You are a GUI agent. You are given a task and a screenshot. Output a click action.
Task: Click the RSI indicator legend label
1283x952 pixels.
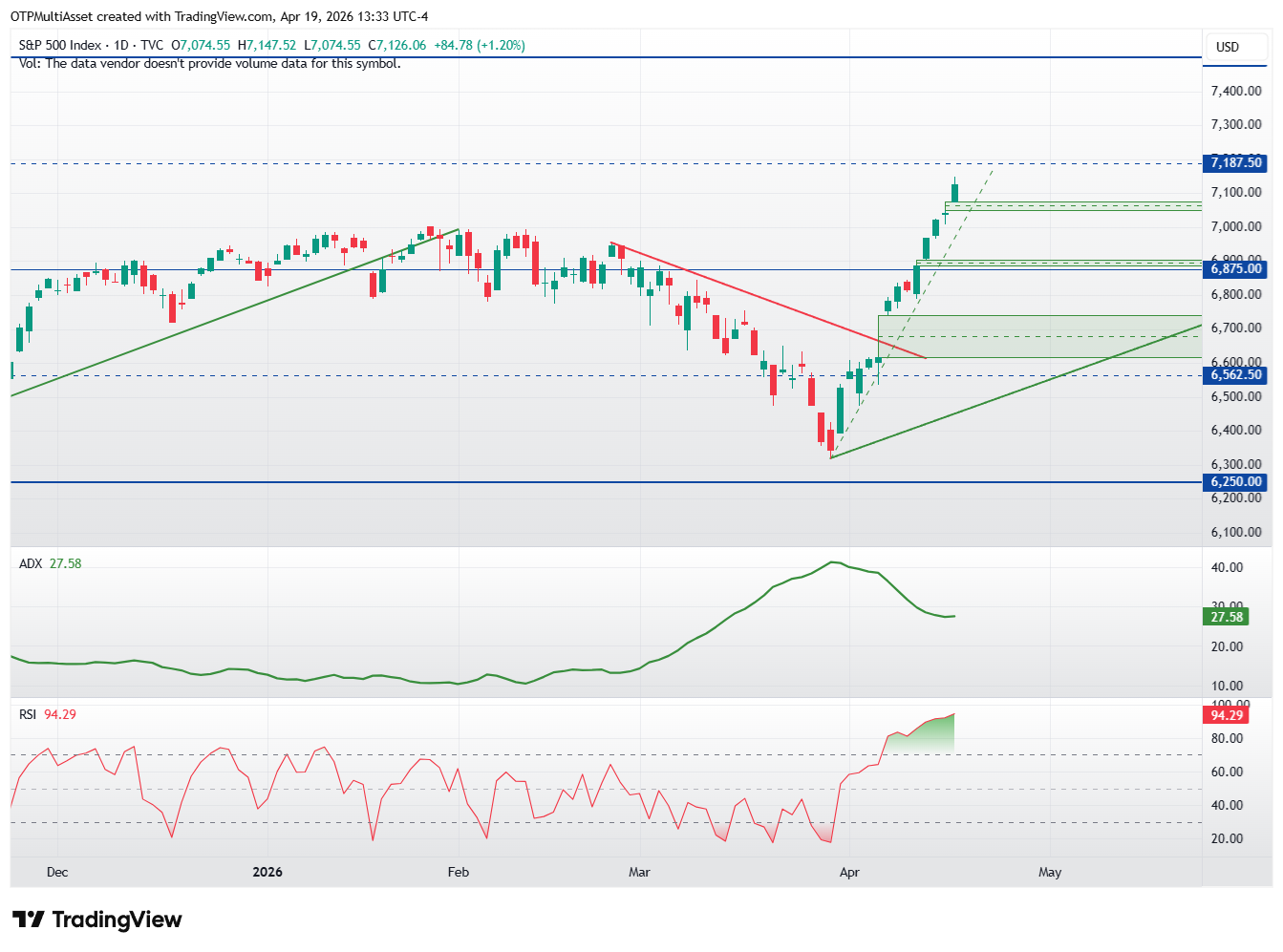pyautogui.click(x=28, y=714)
